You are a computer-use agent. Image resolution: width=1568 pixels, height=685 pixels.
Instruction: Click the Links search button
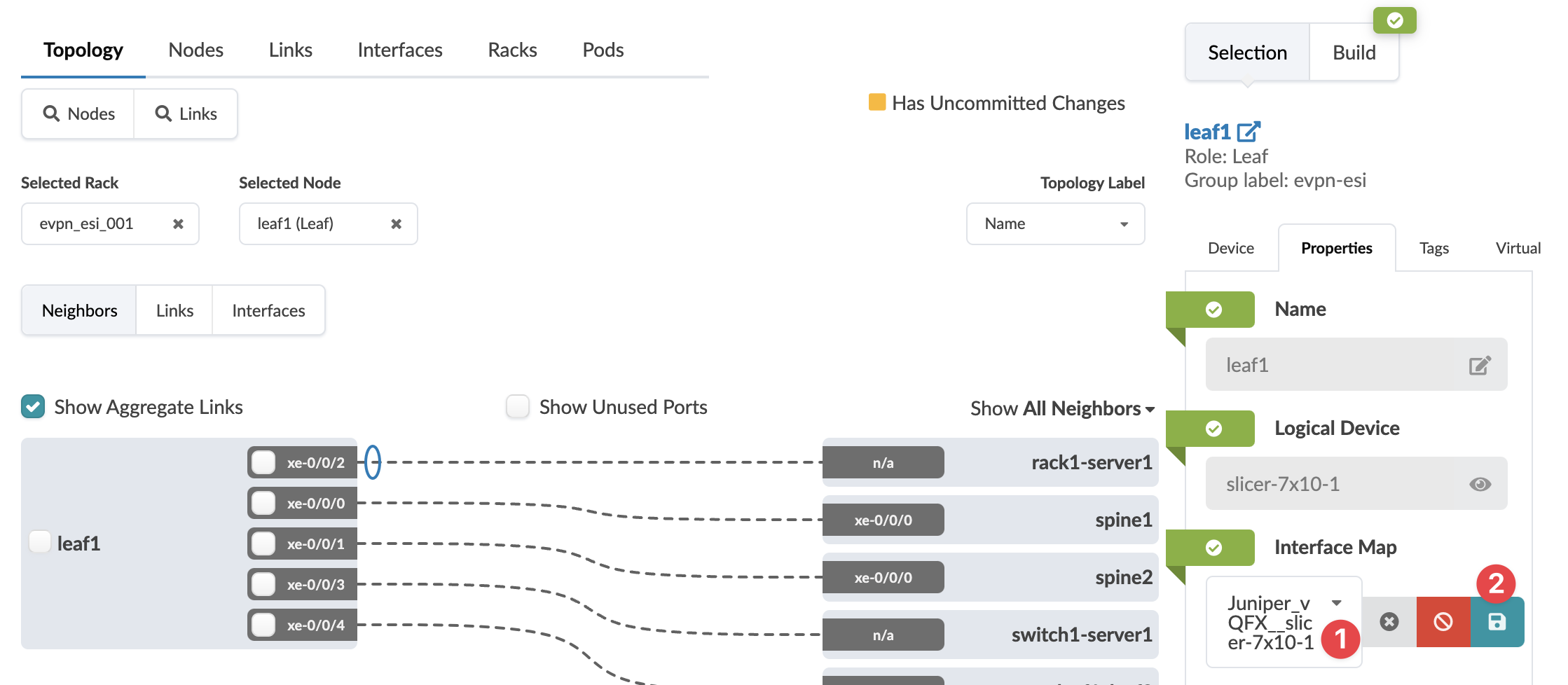pyautogui.click(x=186, y=113)
